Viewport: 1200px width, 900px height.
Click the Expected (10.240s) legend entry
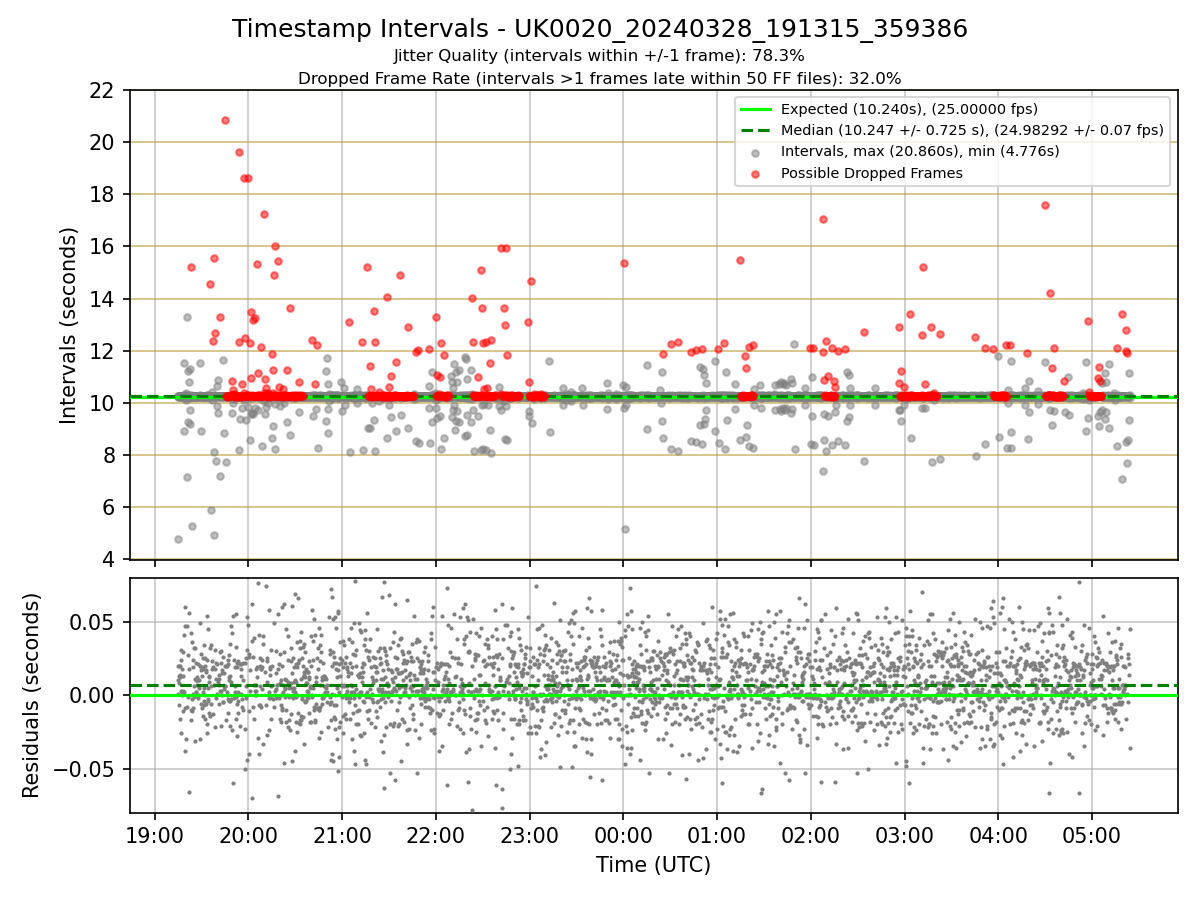point(909,109)
